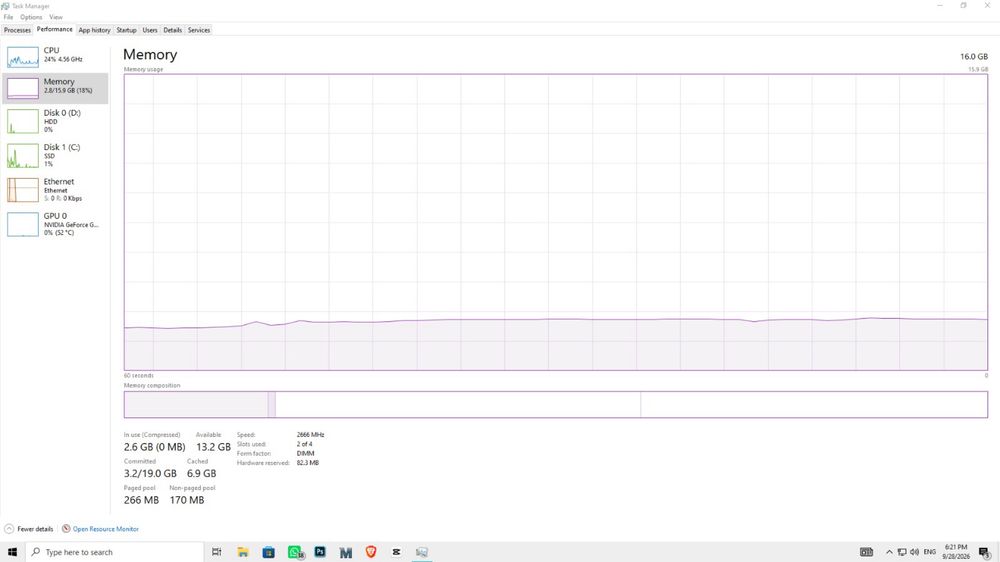Switch to the Details tab
The height and width of the screenshot is (562, 1000).
tap(172, 30)
